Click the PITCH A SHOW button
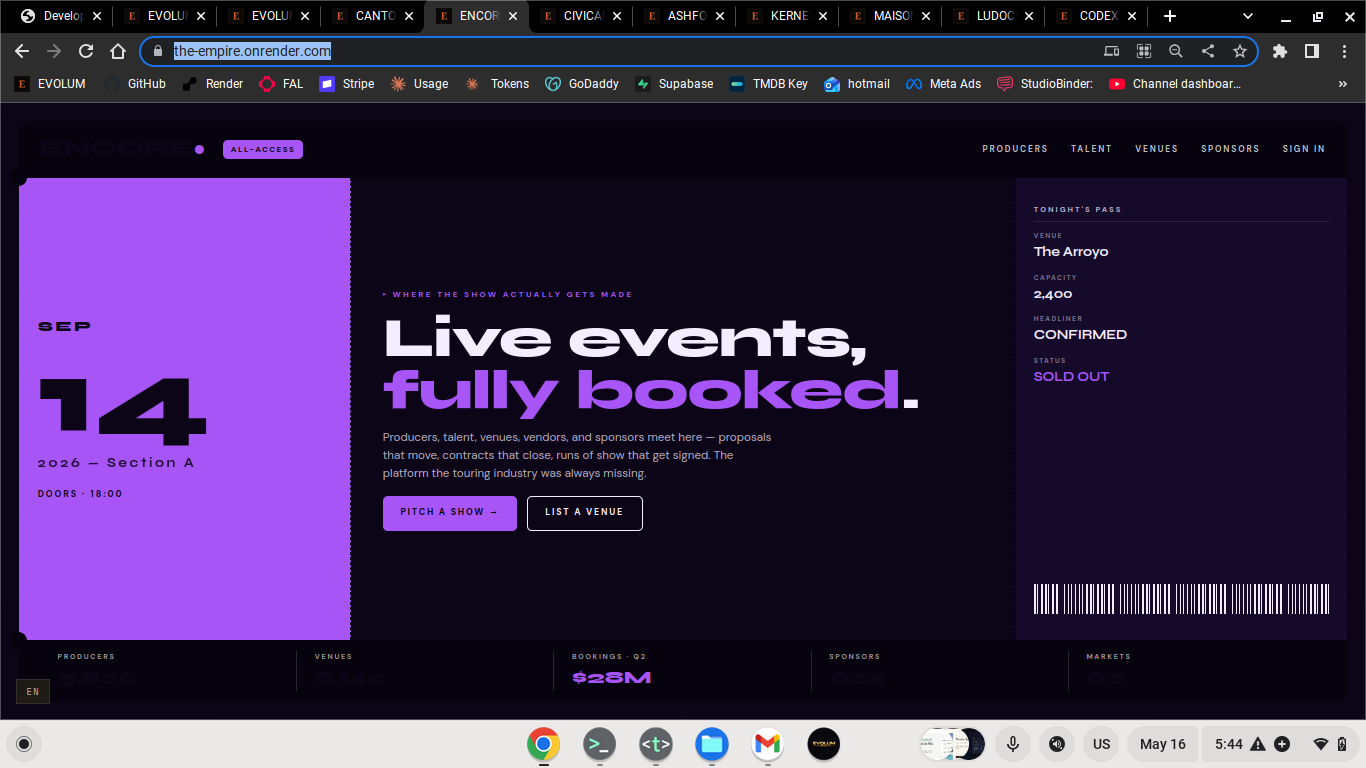Image resolution: width=1366 pixels, height=768 pixels. point(450,513)
